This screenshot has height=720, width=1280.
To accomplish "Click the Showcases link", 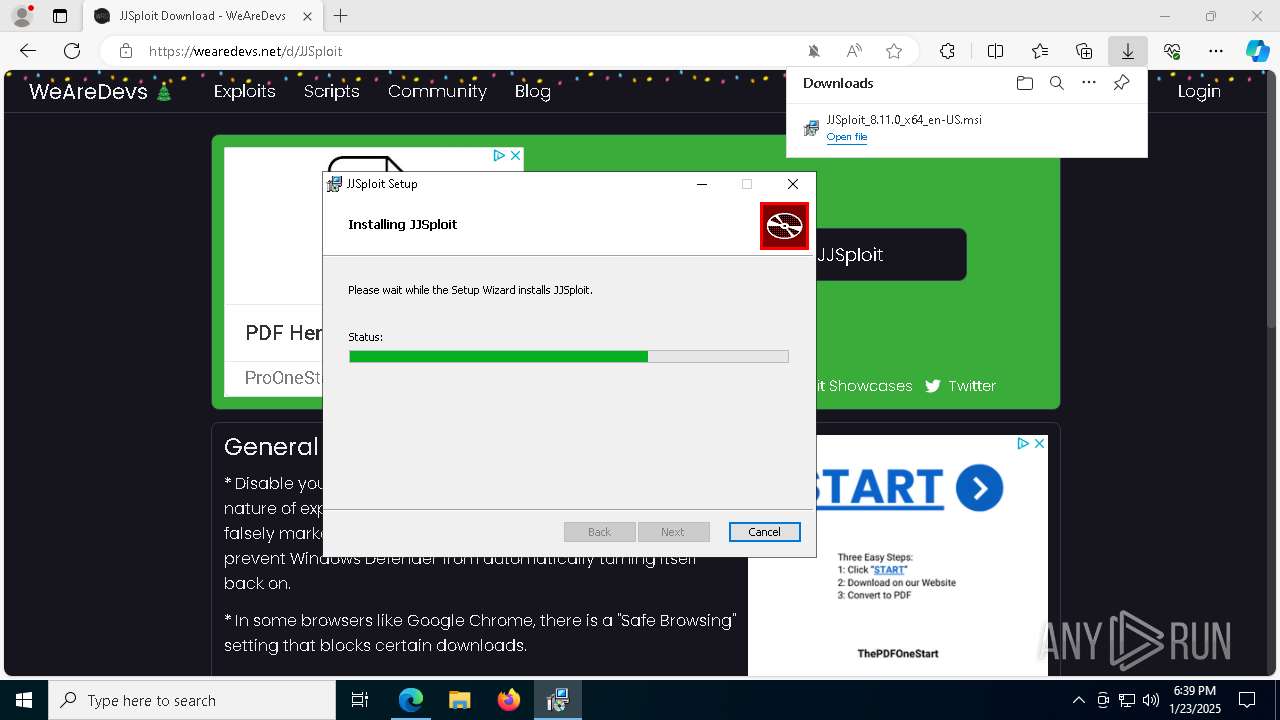I will click(x=870, y=386).
